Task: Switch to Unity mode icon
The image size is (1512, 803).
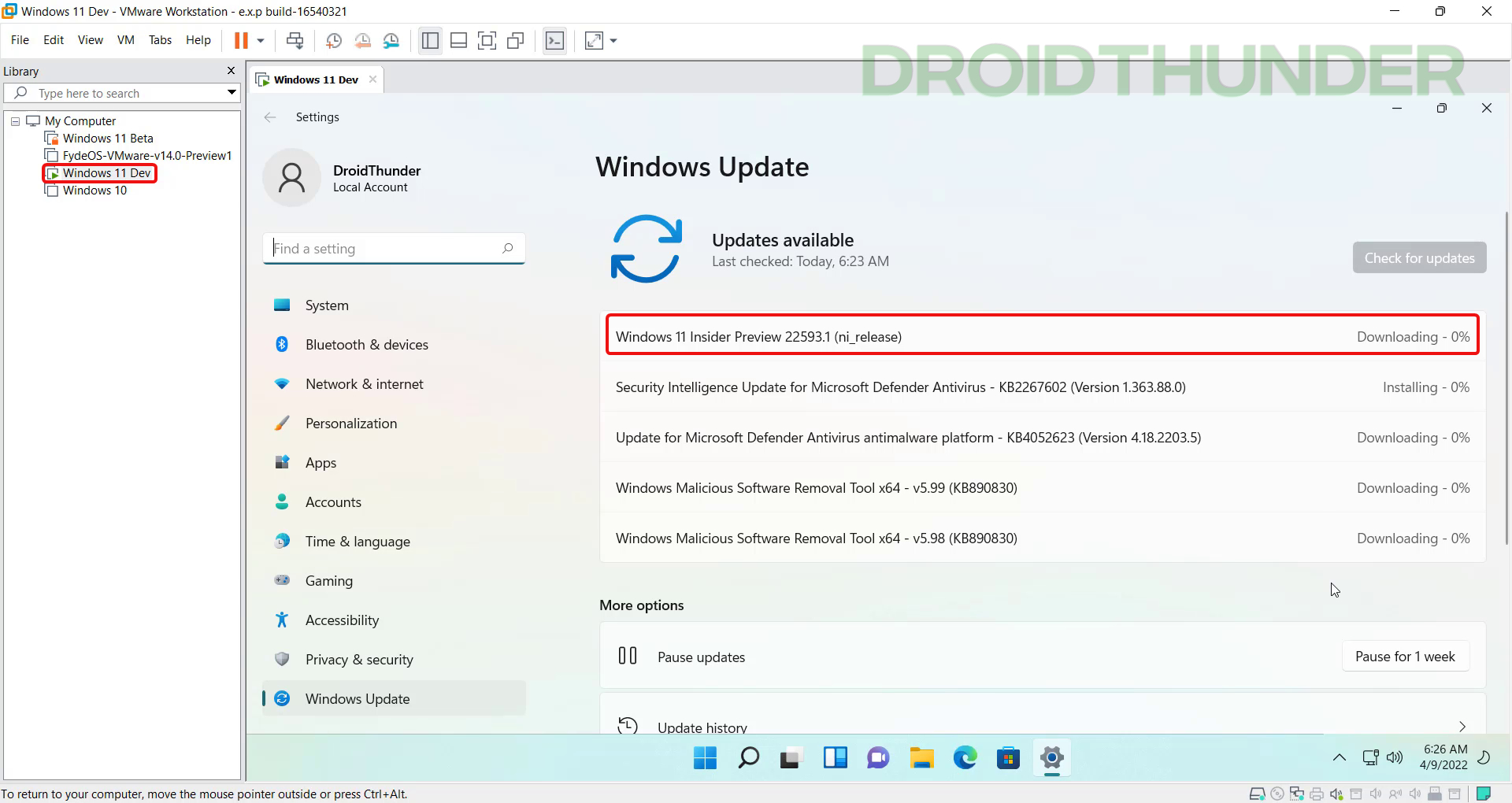Action: click(x=516, y=40)
